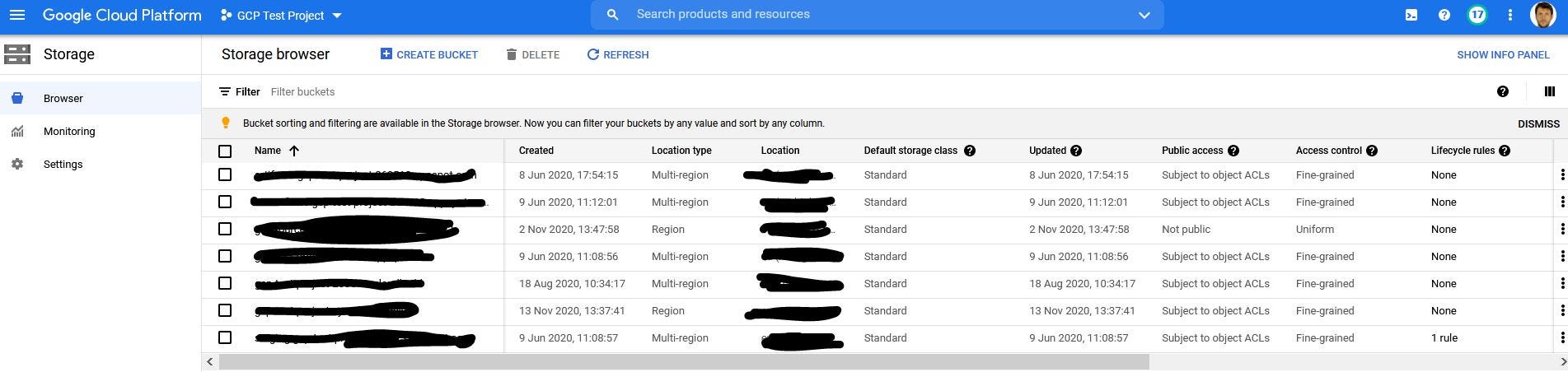
Task: Click help icon next to Default storage class
Action: pos(970,151)
